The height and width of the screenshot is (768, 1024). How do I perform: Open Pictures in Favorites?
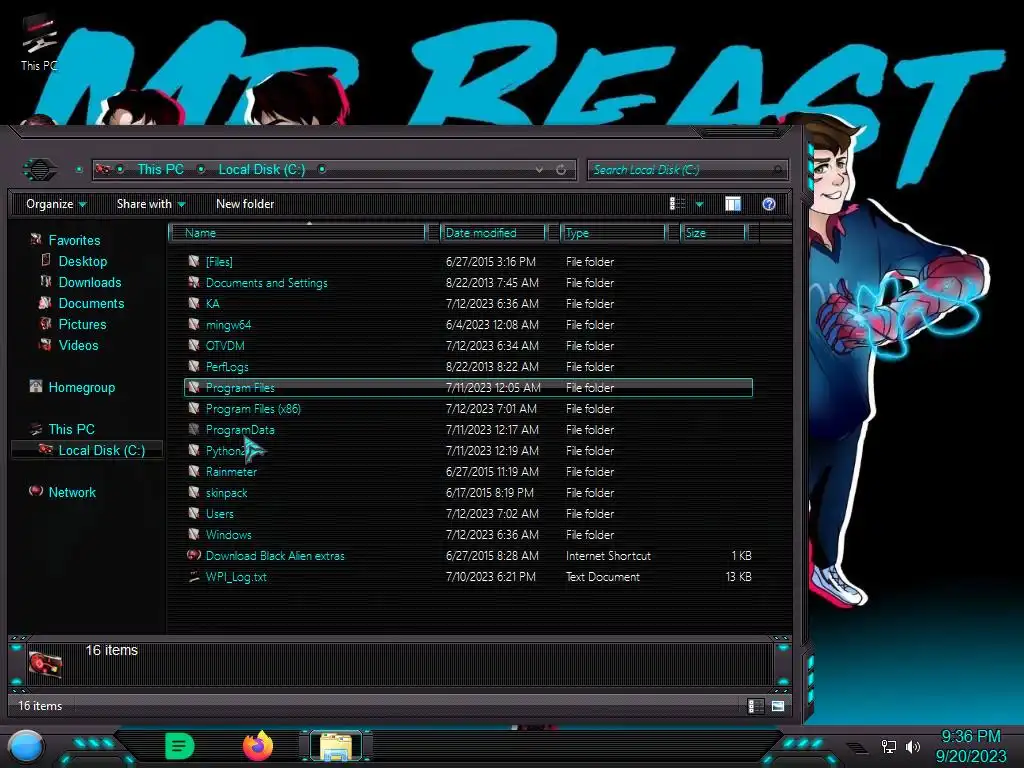coord(82,324)
